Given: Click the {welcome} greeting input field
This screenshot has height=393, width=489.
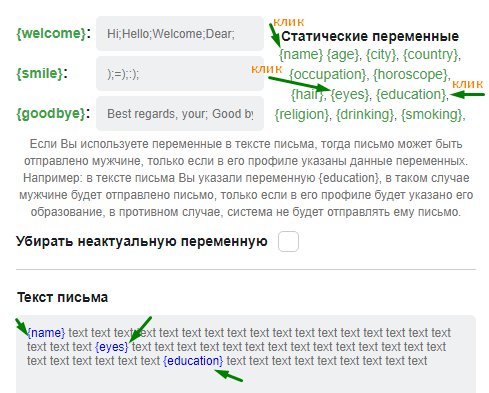Looking at the screenshot, I should pyautogui.click(x=180, y=34).
